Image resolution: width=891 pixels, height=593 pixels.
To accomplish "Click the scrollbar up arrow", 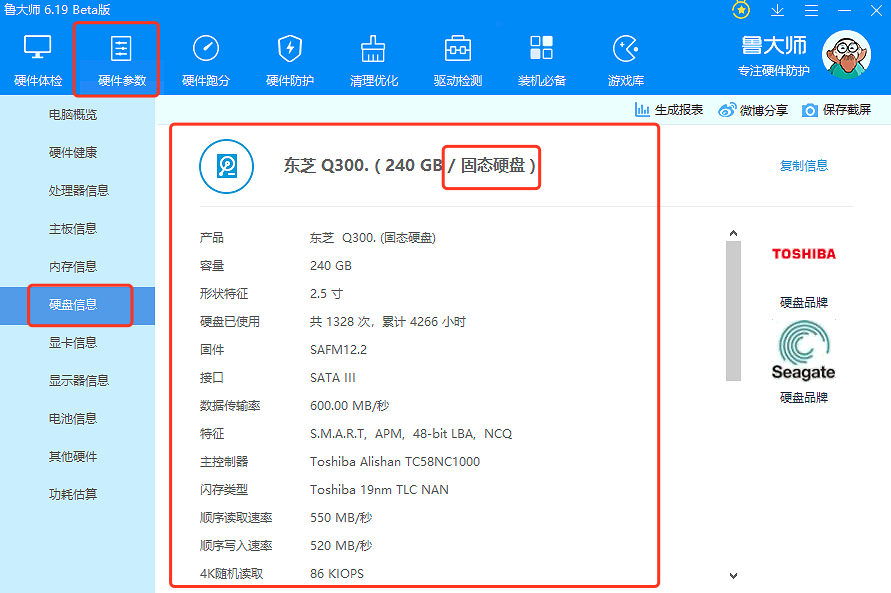I will 733,233.
